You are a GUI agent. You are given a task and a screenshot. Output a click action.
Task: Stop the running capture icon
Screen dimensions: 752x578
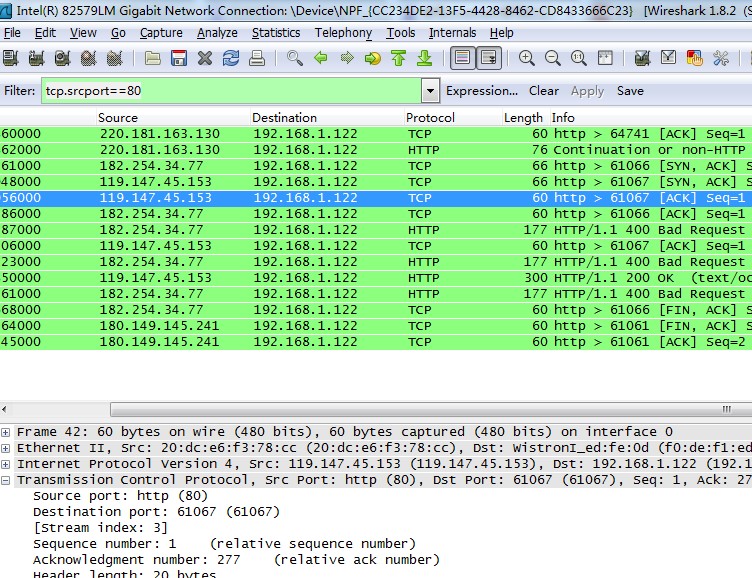pos(88,59)
